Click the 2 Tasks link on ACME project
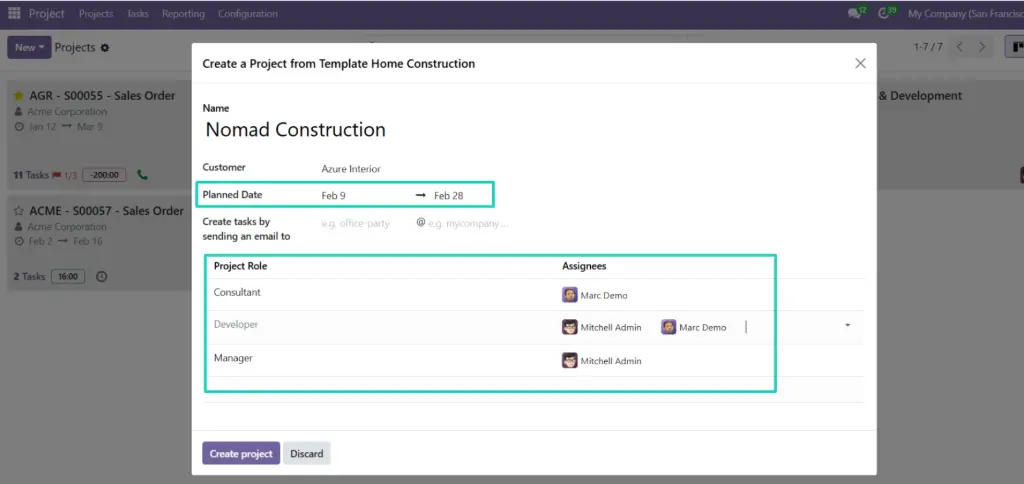Screen dimensions: 1024x484 [29, 276]
